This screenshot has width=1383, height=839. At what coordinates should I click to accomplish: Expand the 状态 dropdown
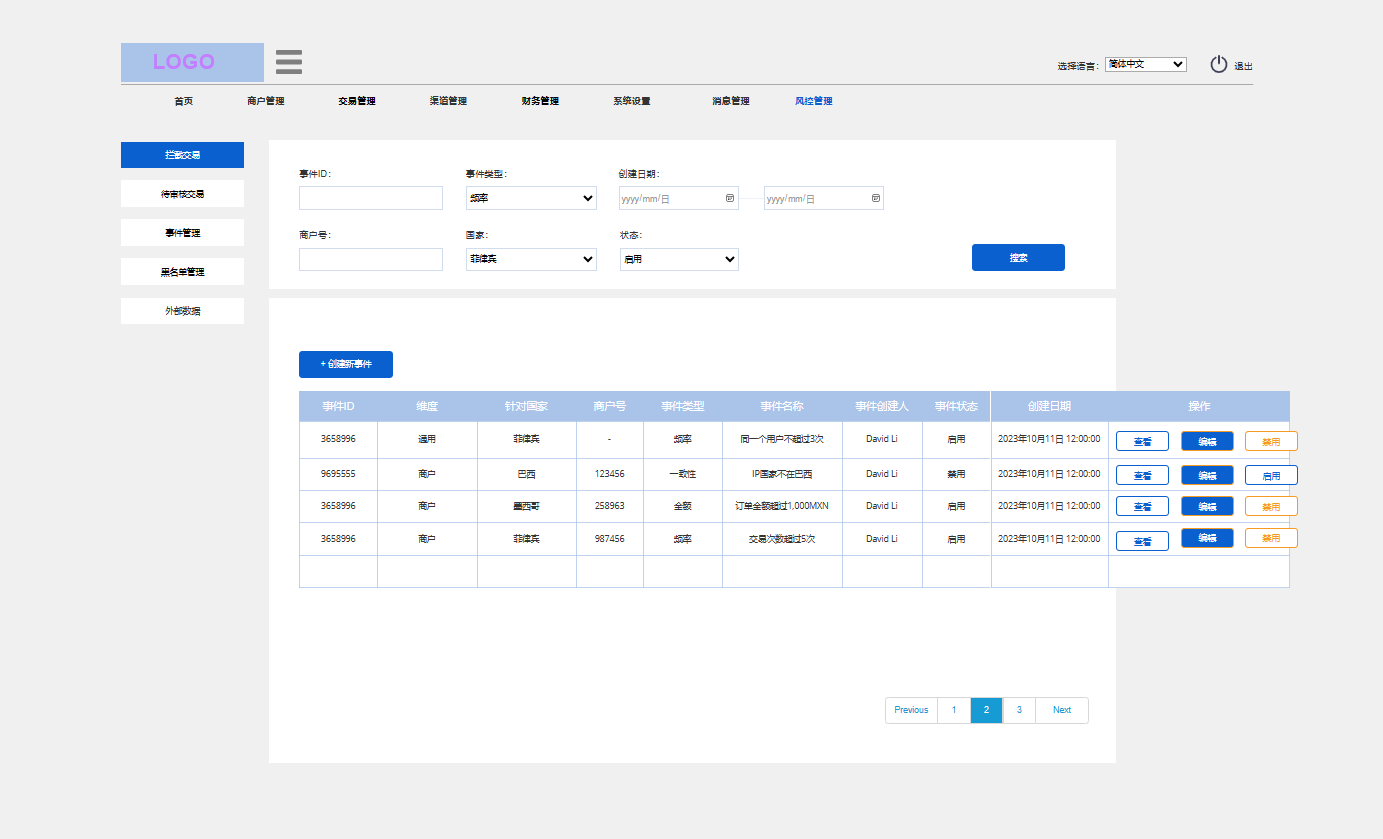pos(679,259)
